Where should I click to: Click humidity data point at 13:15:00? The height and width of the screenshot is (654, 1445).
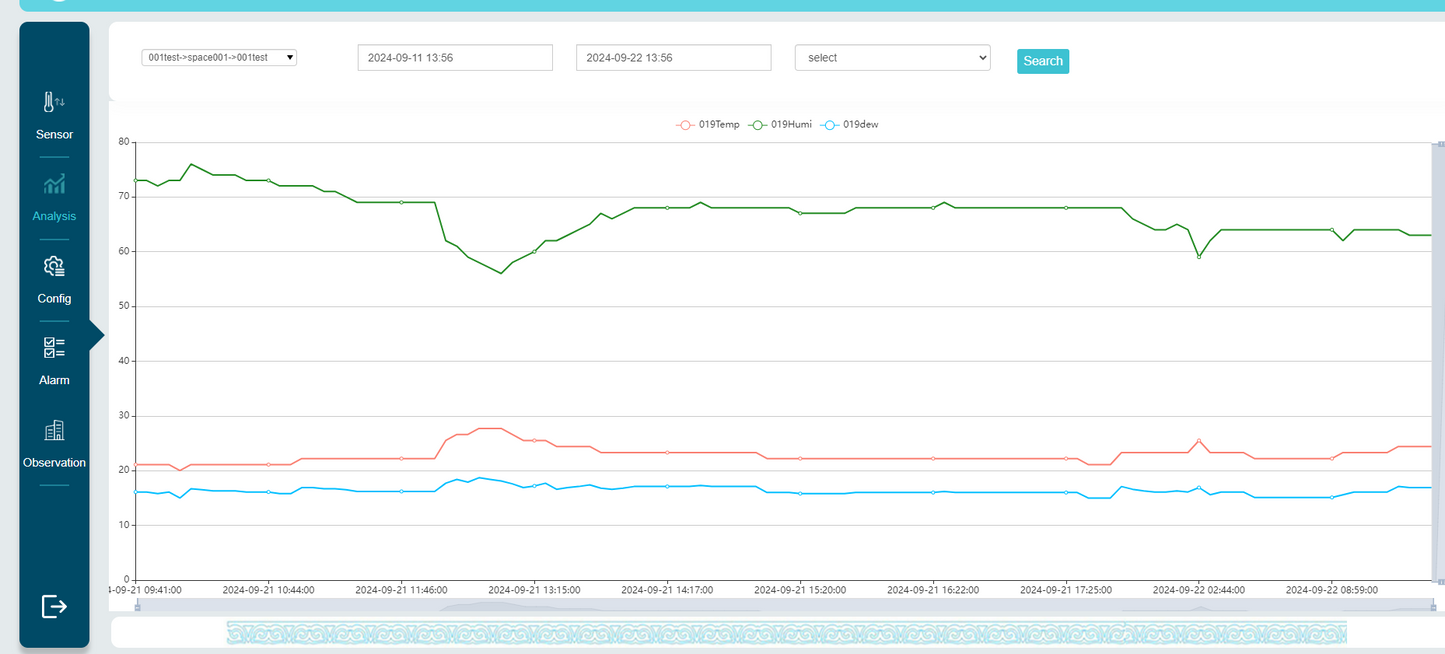[534, 251]
